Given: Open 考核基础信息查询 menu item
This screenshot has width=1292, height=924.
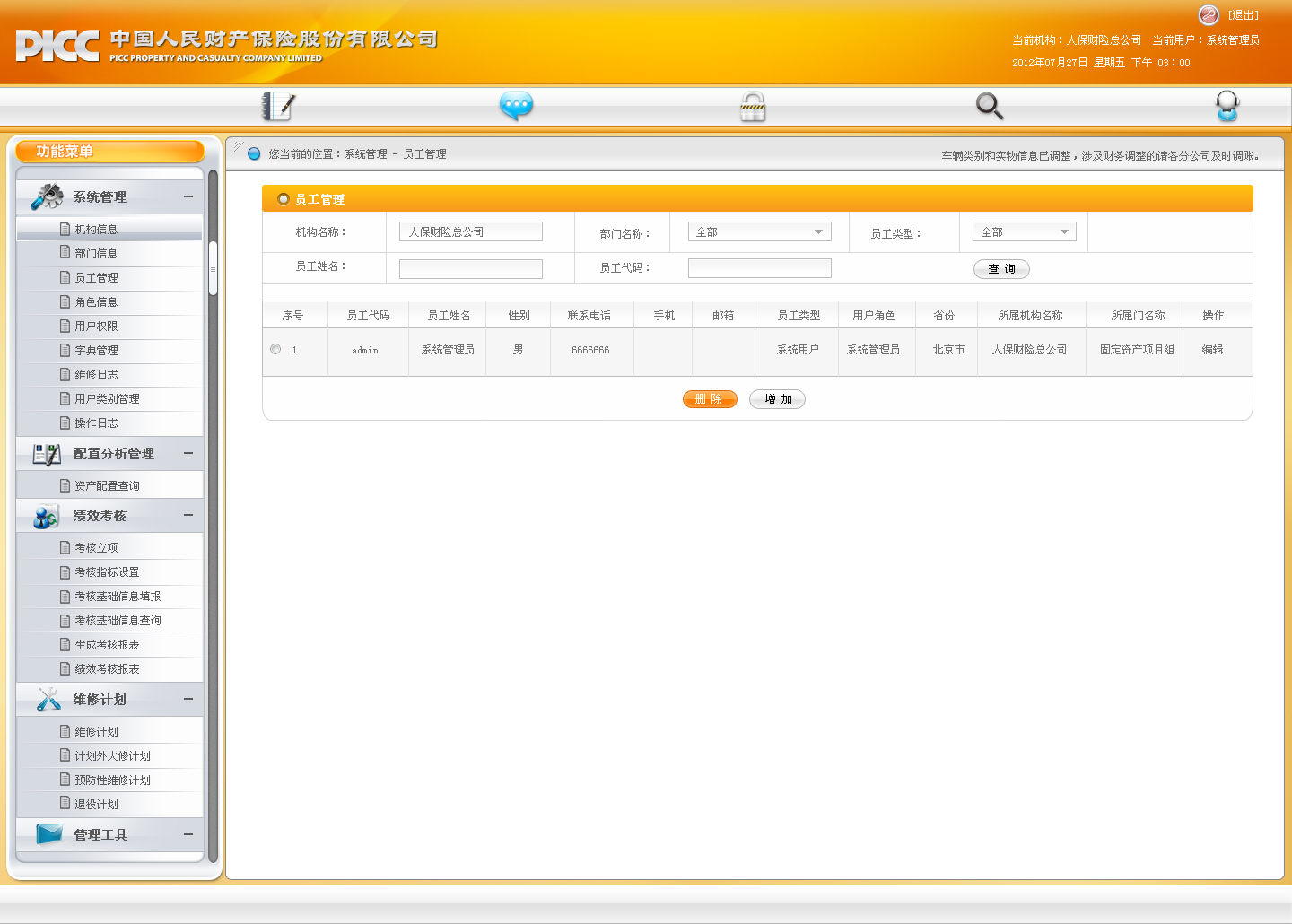Looking at the screenshot, I should click(118, 621).
